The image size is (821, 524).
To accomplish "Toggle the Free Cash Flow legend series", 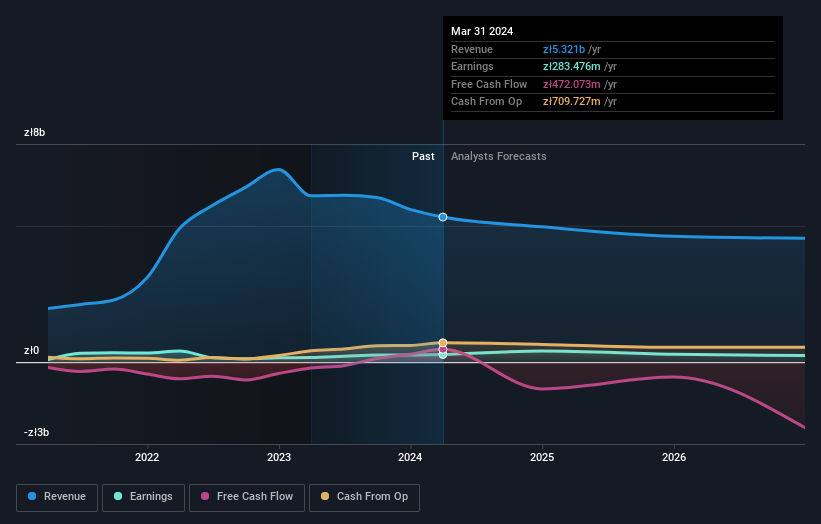I will click(247, 497).
